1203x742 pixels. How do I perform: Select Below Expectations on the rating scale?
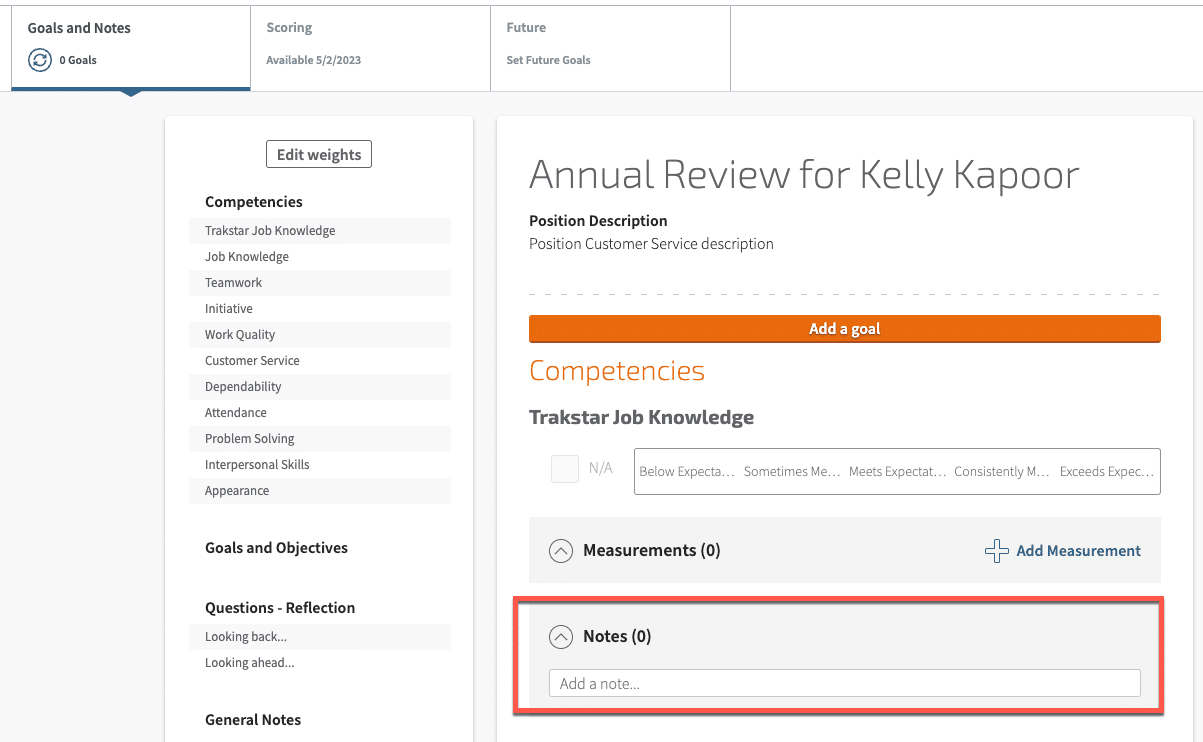(x=687, y=472)
